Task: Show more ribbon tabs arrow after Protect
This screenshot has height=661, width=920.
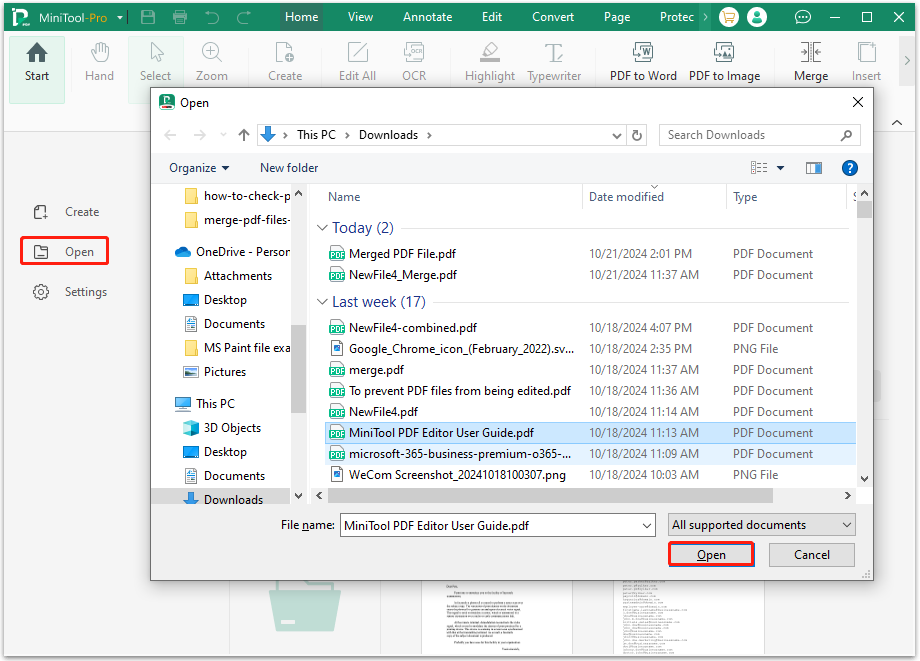Action: pos(705,17)
